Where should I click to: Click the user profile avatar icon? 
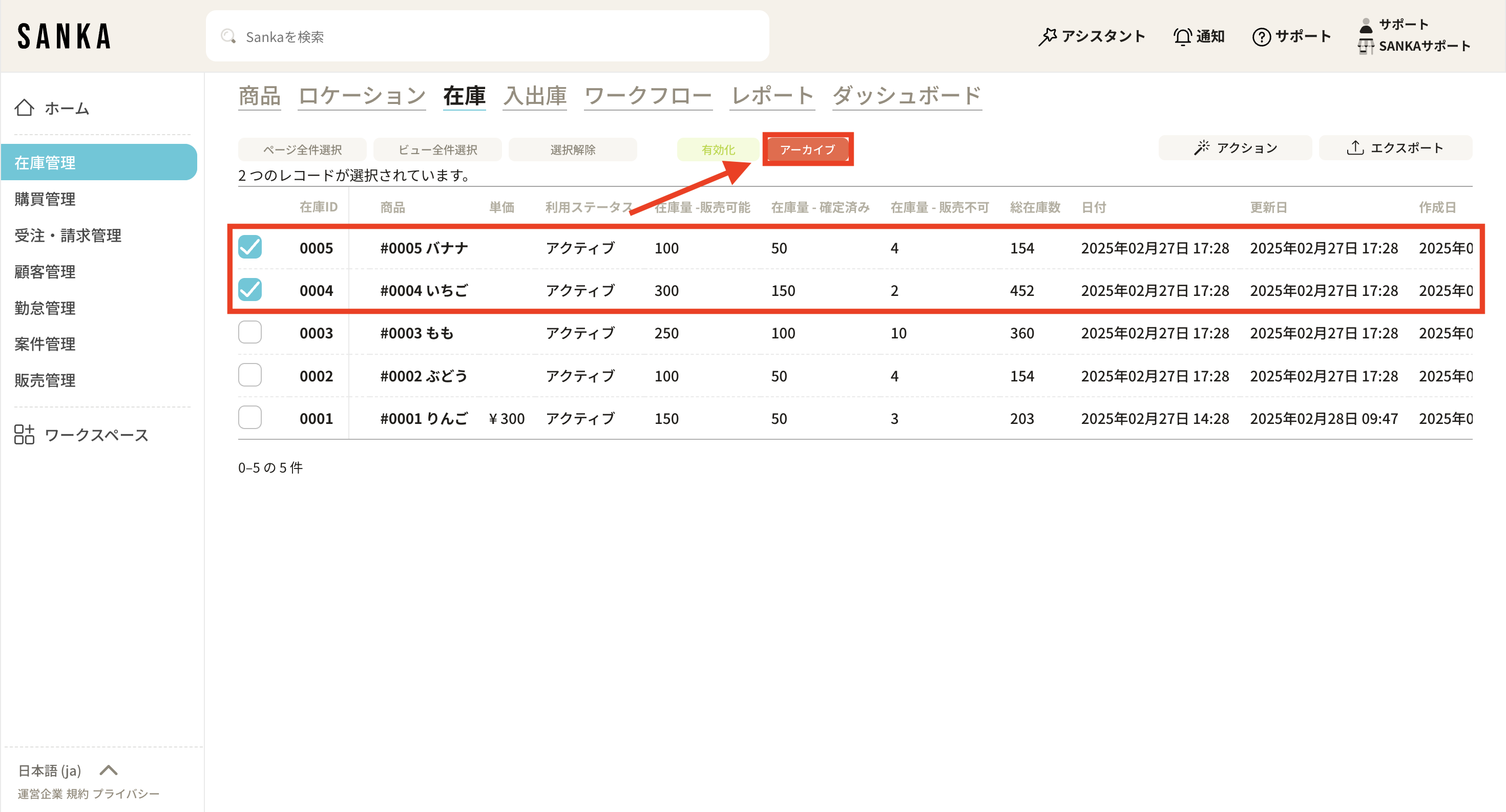pyautogui.click(x=1365, y=25)
